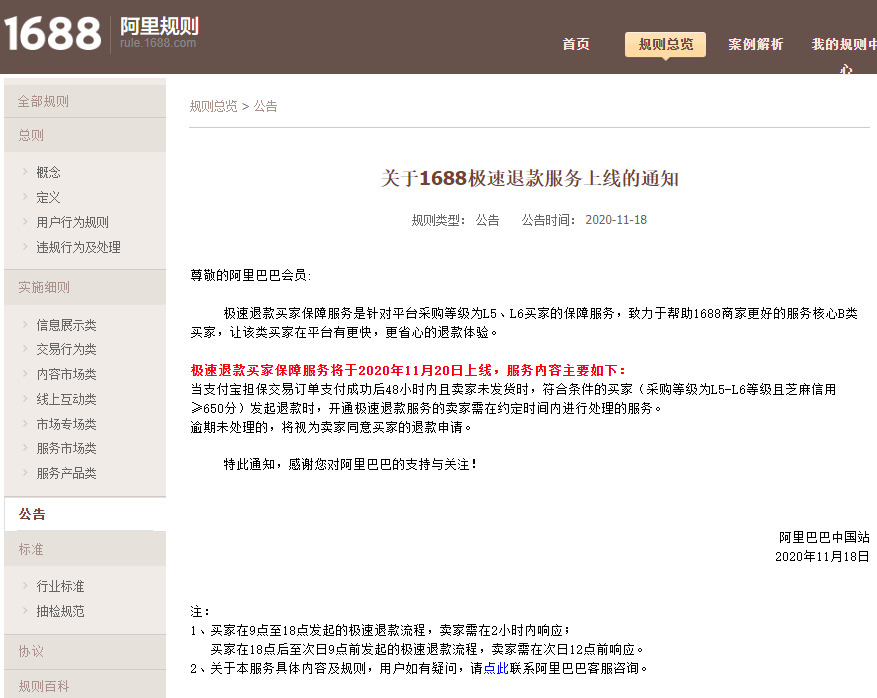Select the 标准 sidebar section

pos(85,549)
